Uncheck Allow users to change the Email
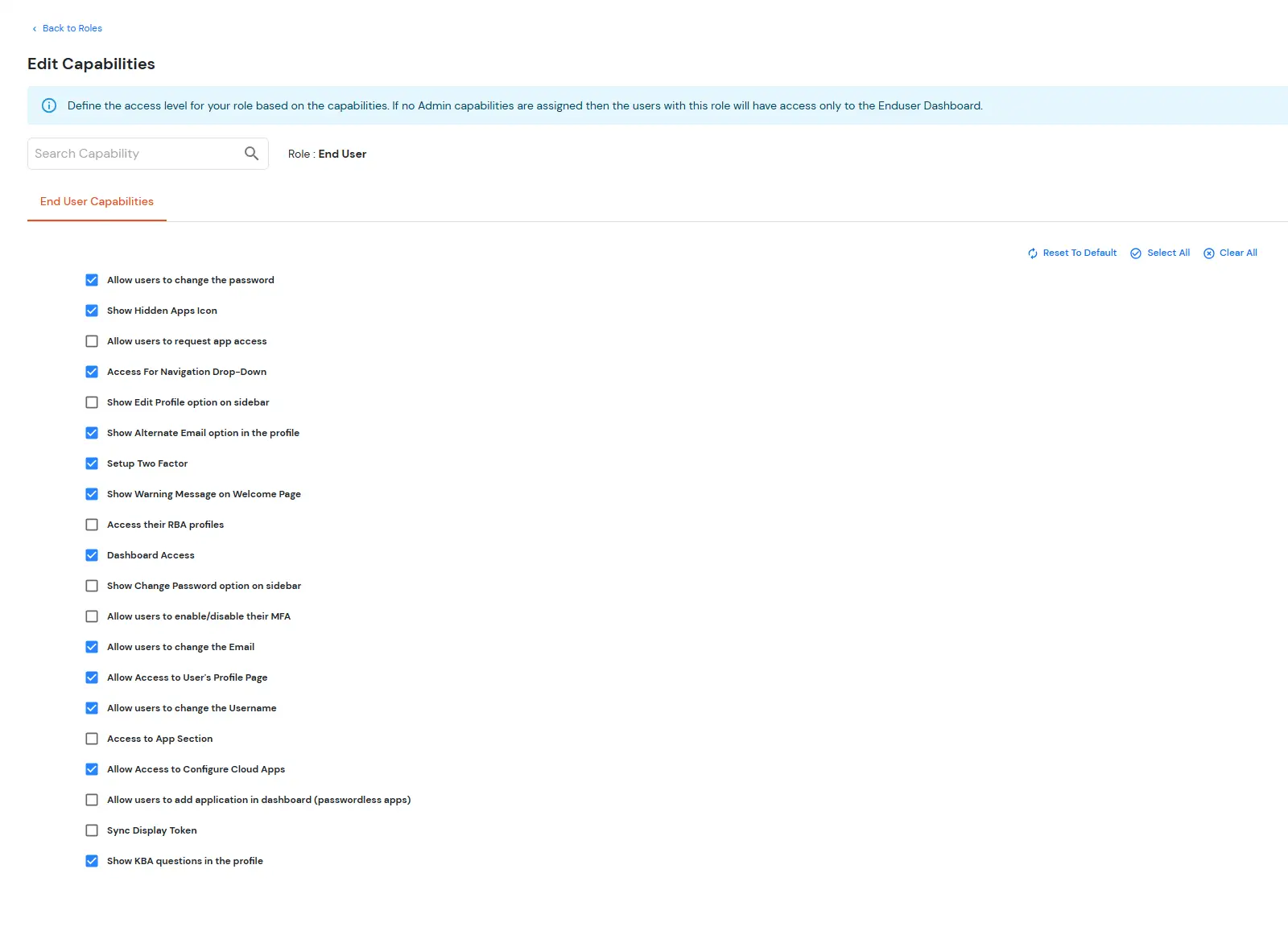The width and height of the screenshot is (1288, 939). click(92, 647)
